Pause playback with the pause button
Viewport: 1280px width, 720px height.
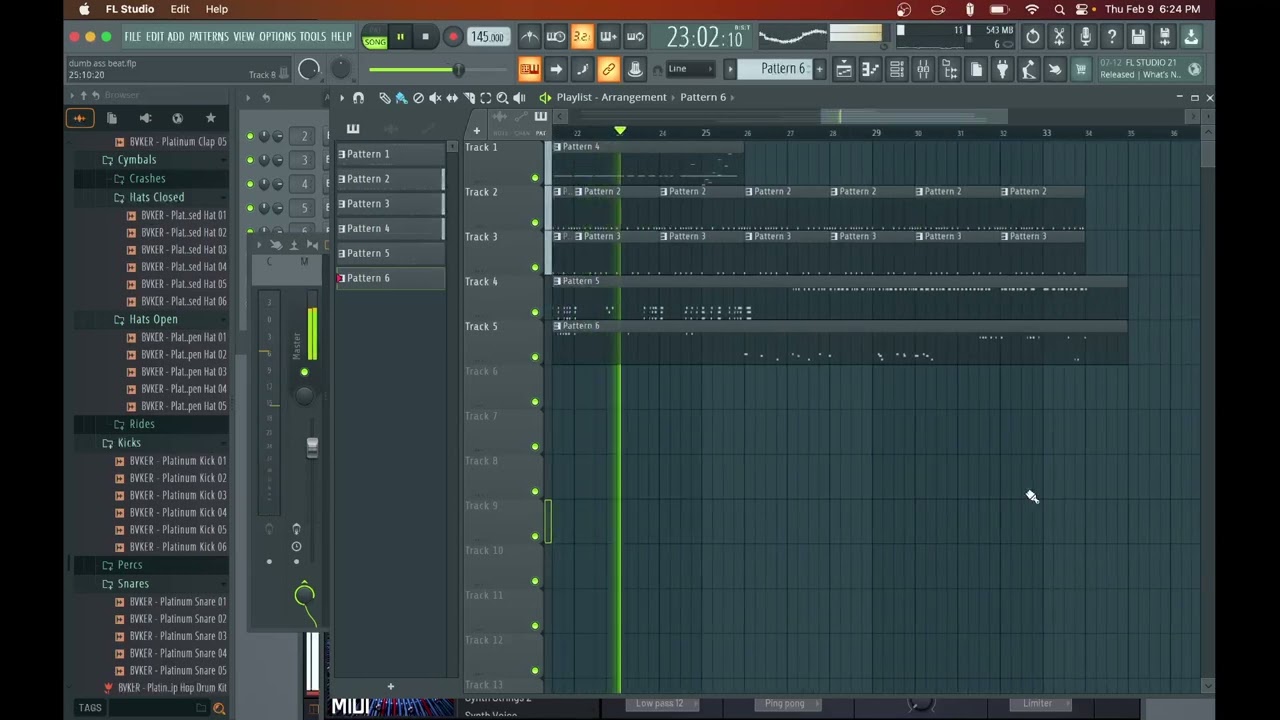pos(400,37)
